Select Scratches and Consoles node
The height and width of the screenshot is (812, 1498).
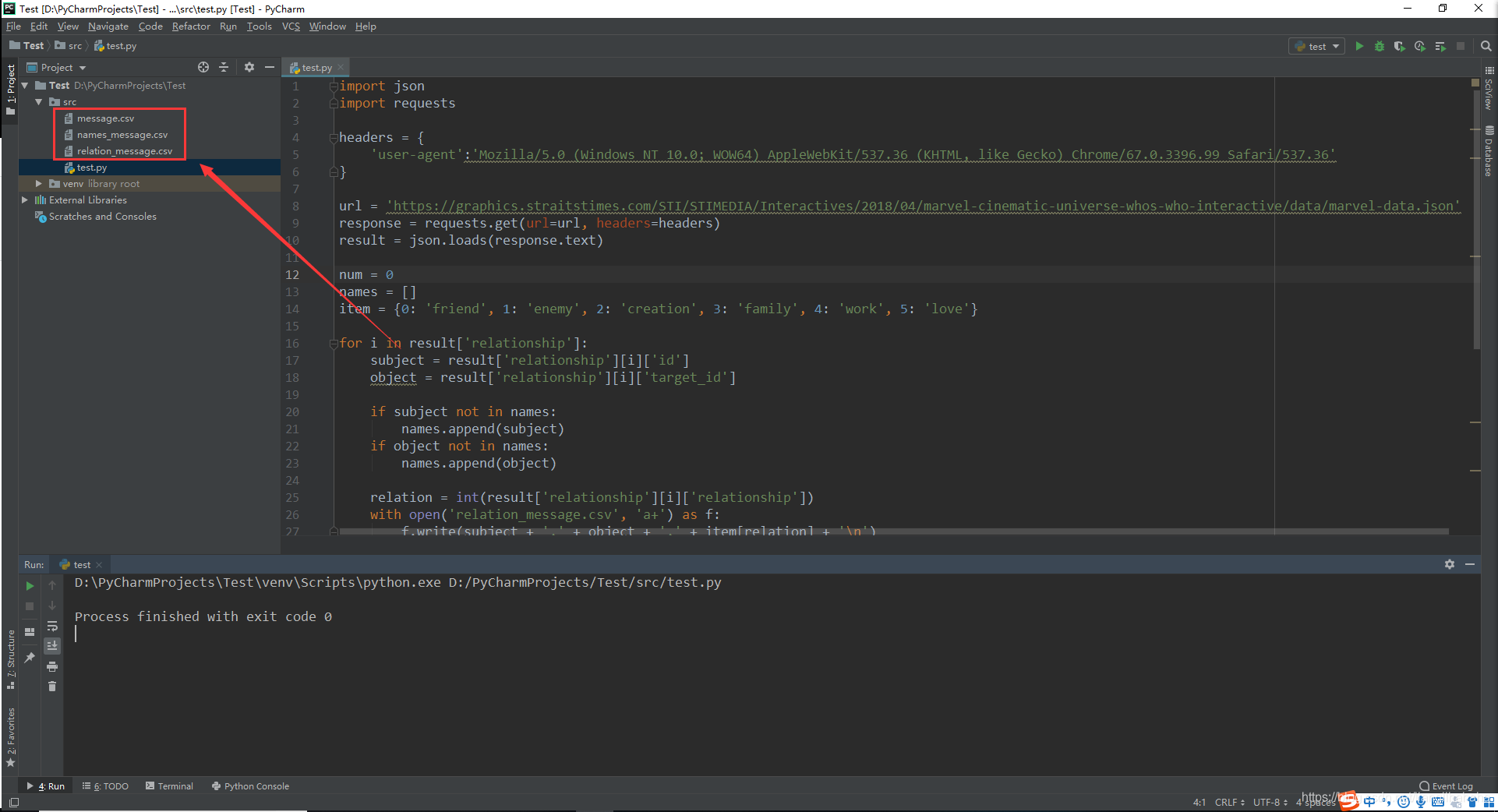coord(102,217)
